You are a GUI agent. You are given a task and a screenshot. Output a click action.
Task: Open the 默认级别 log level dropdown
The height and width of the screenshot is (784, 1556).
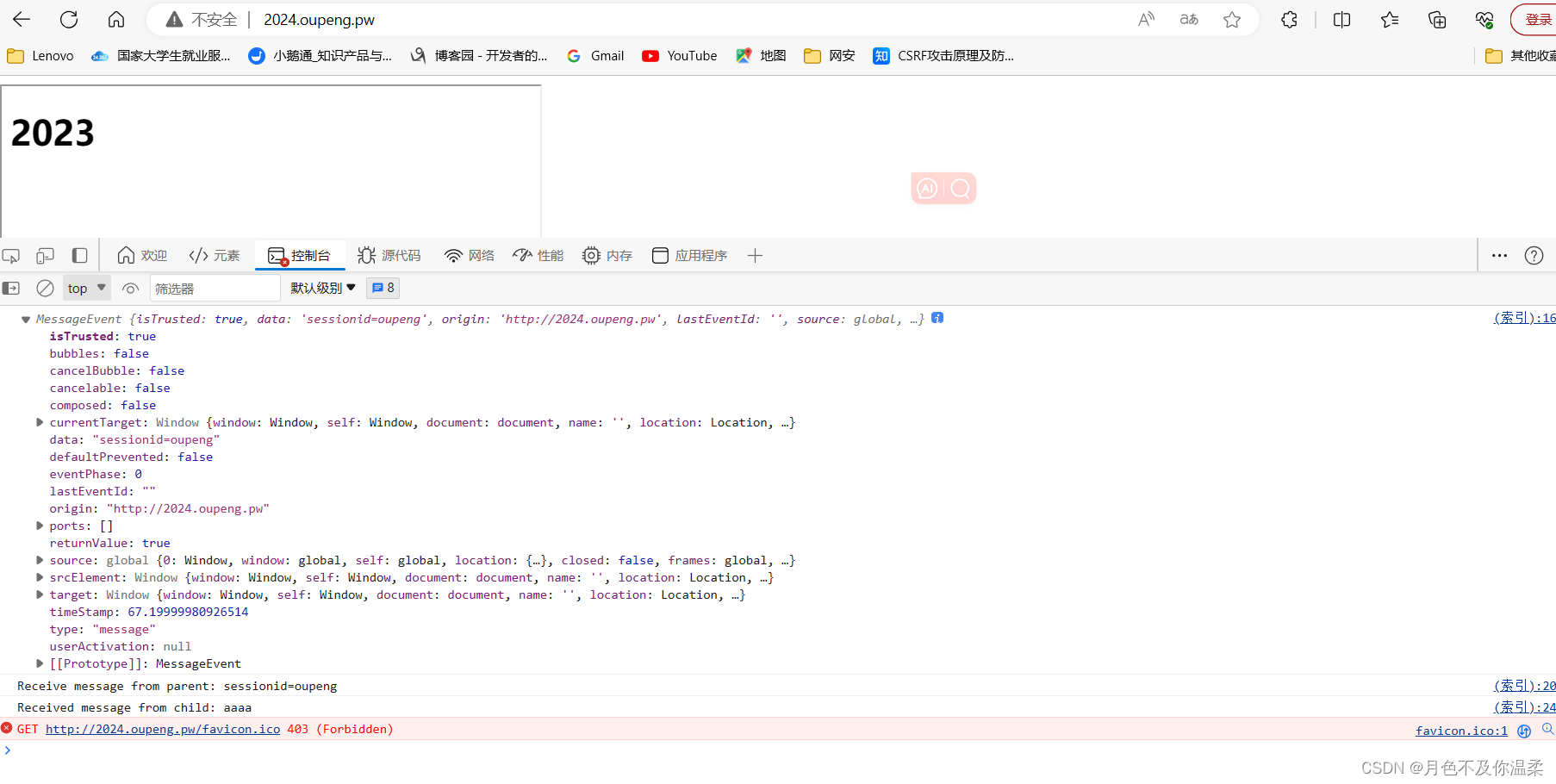click(322, 288)
